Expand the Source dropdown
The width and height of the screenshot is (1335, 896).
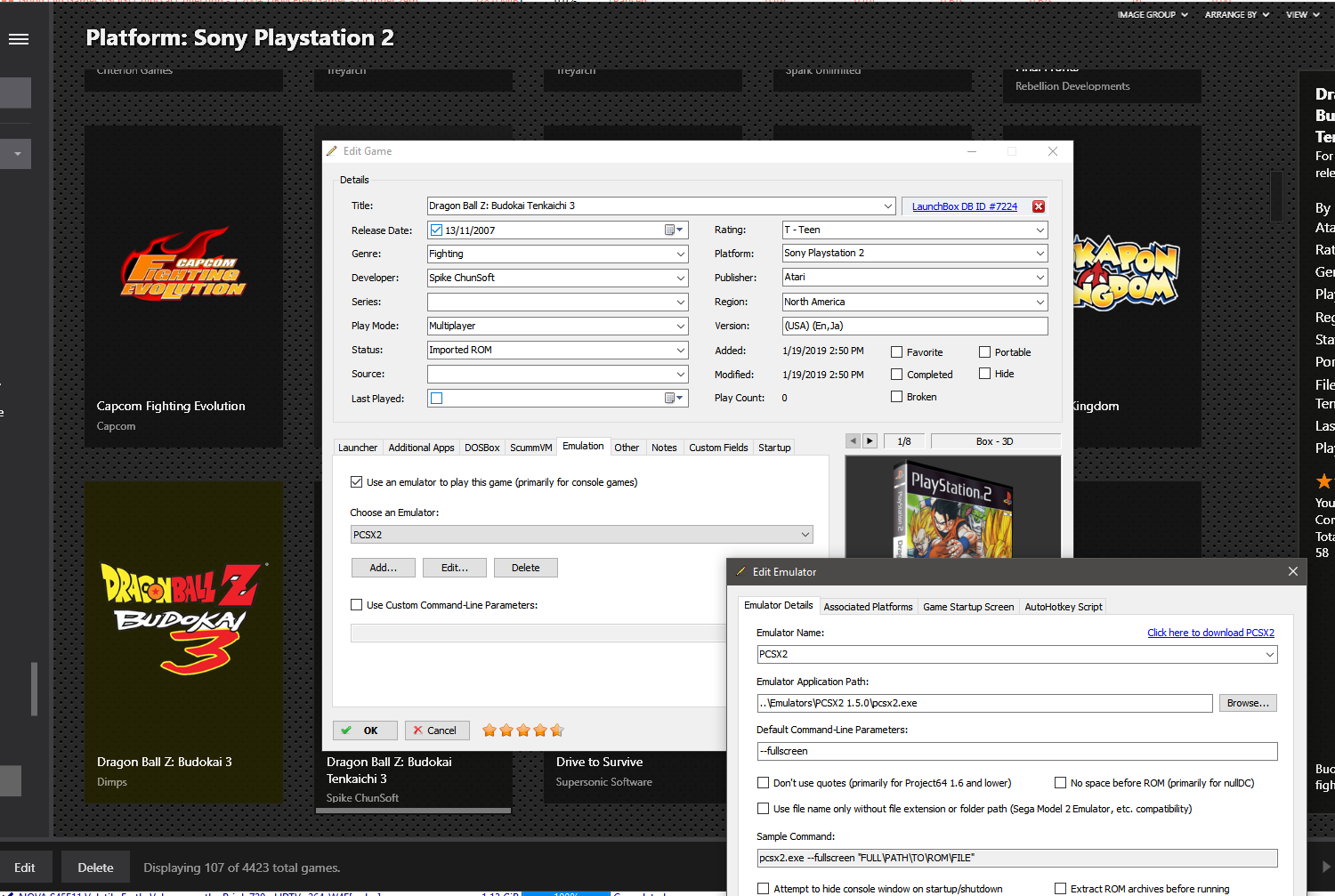[680, 374]
